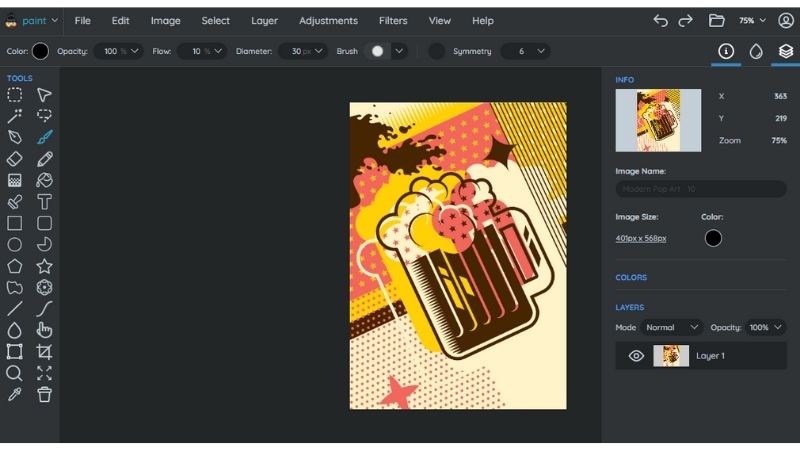Open the layer Mode Normal dropdown
Screen dimensions: 800x450
671,328
